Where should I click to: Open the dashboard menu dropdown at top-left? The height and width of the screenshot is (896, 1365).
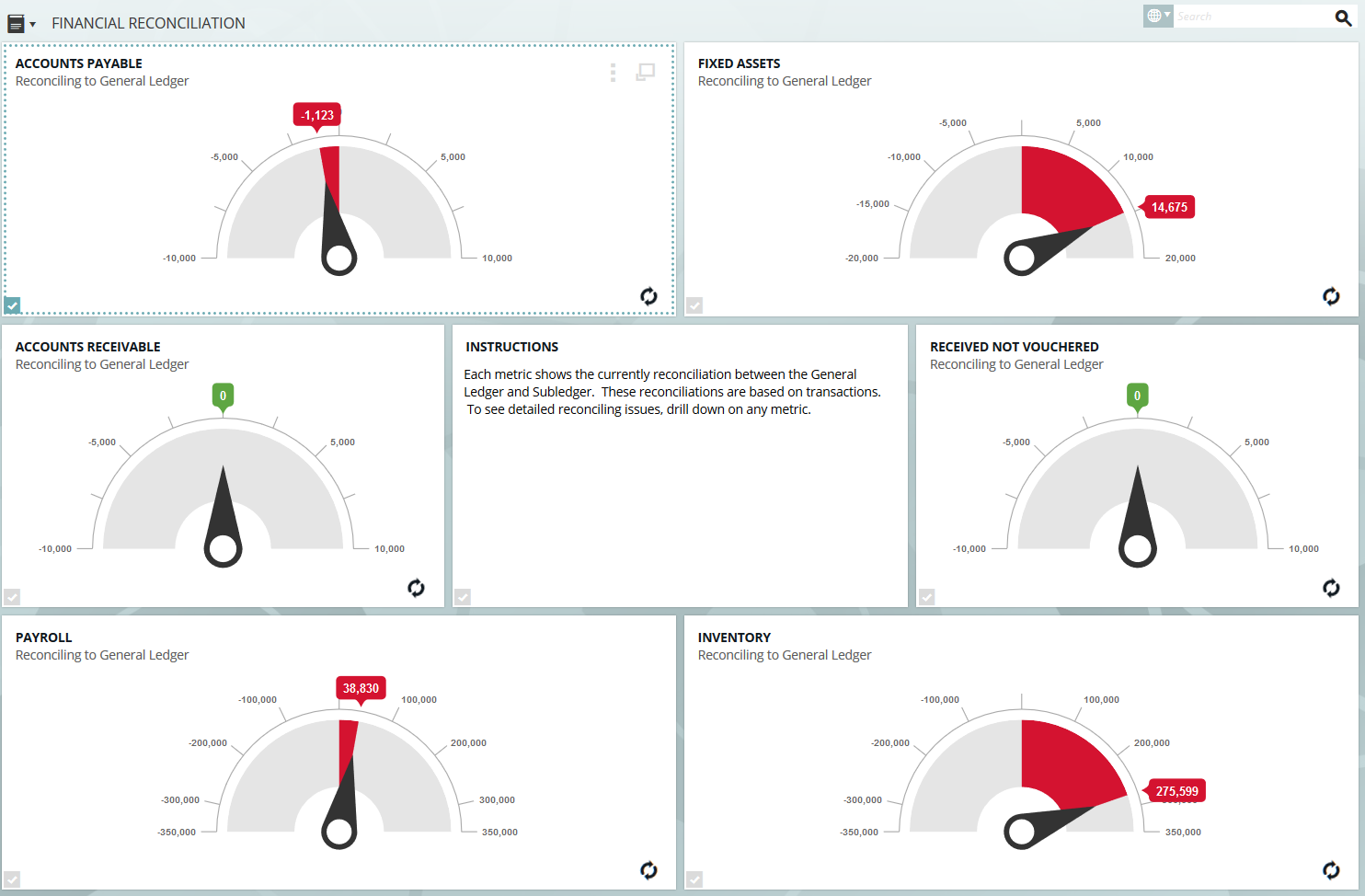[x=21, y=24]
